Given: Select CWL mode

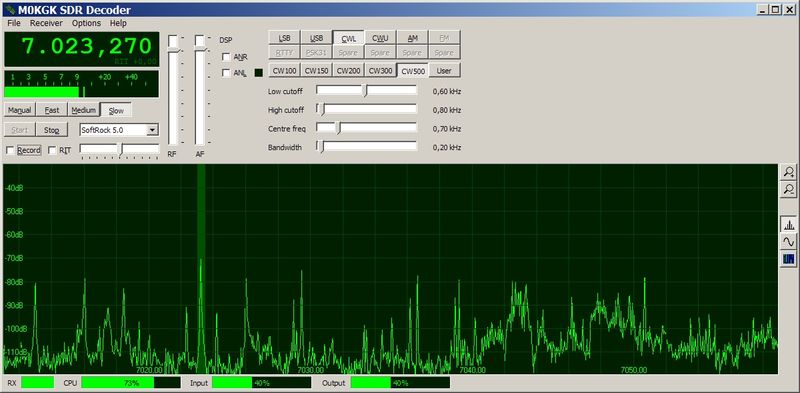Looking at the screenshot, I should [348, 38].
